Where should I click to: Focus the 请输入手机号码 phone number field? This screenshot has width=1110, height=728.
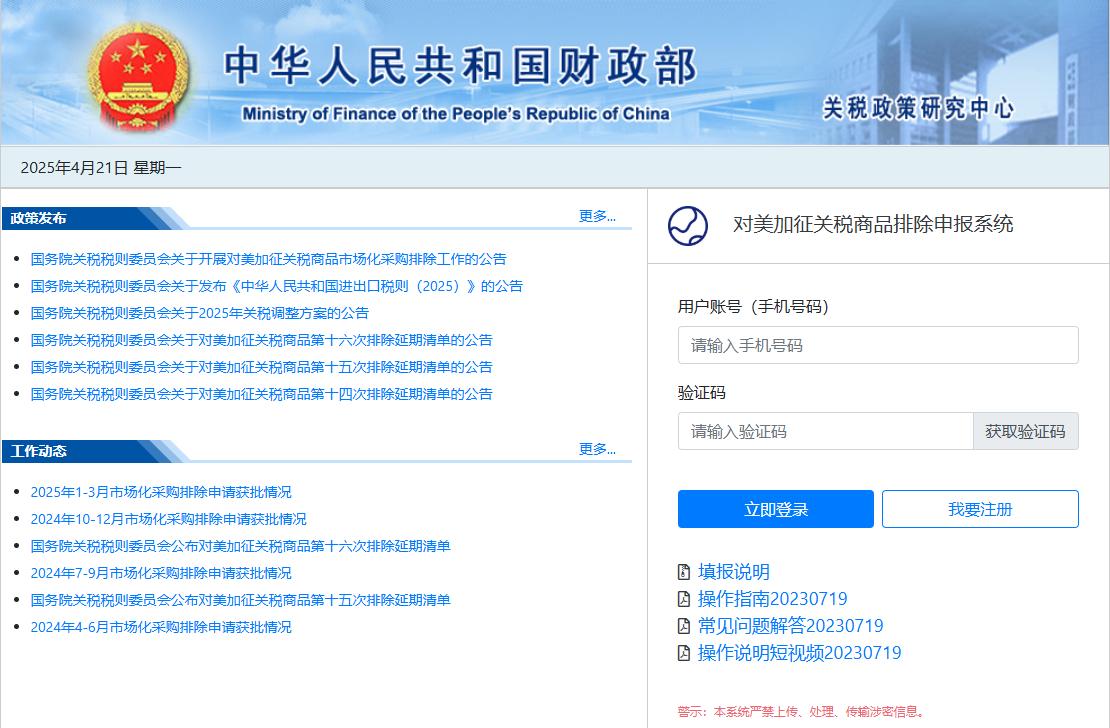point(878,345)
